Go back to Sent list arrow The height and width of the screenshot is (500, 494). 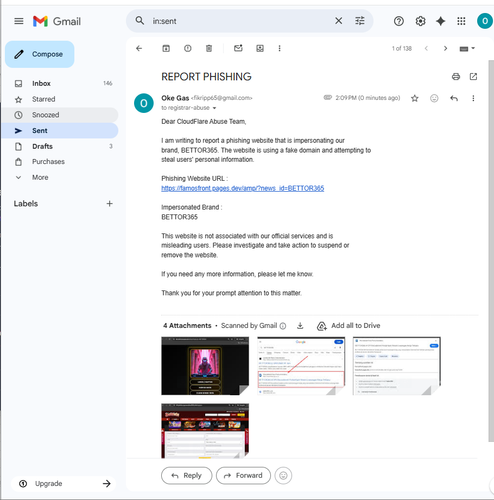(139, 49)
